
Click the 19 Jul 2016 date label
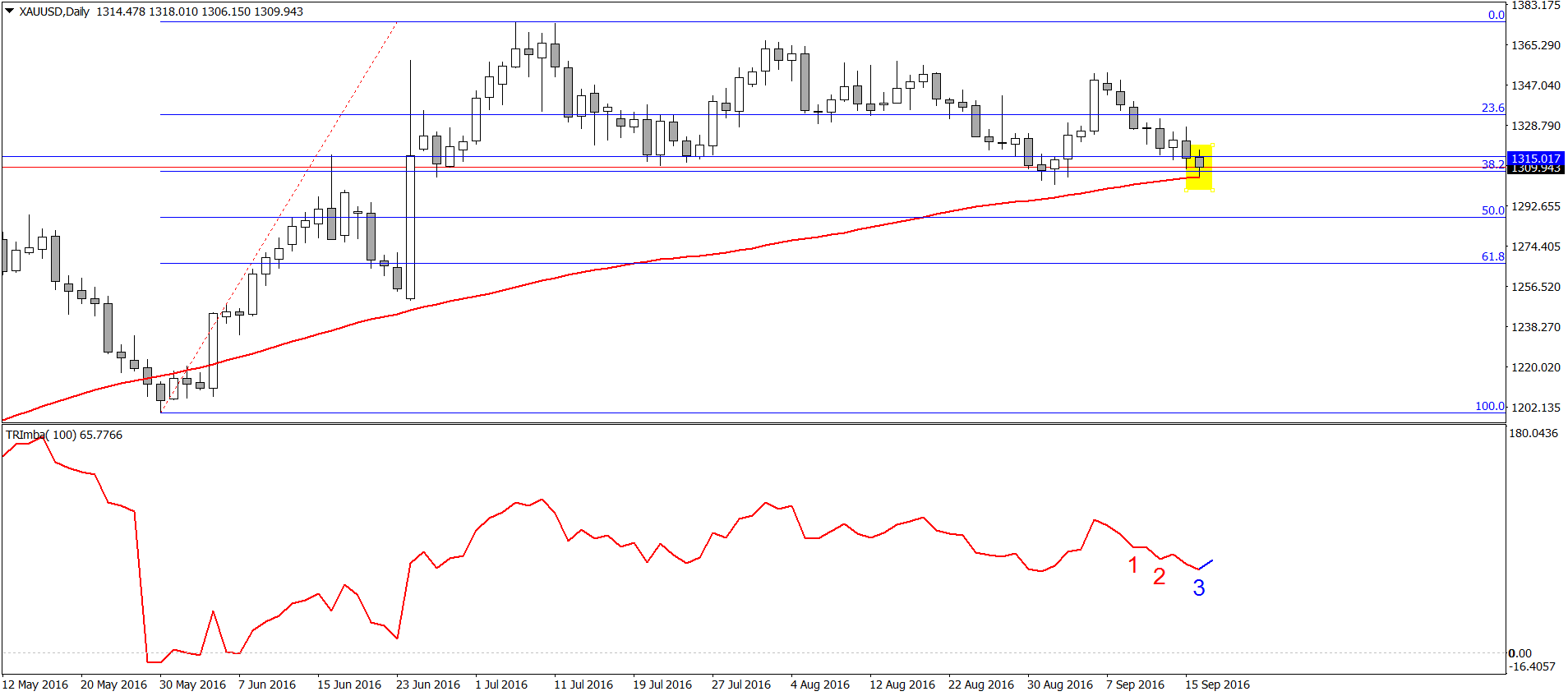[662, 684]
